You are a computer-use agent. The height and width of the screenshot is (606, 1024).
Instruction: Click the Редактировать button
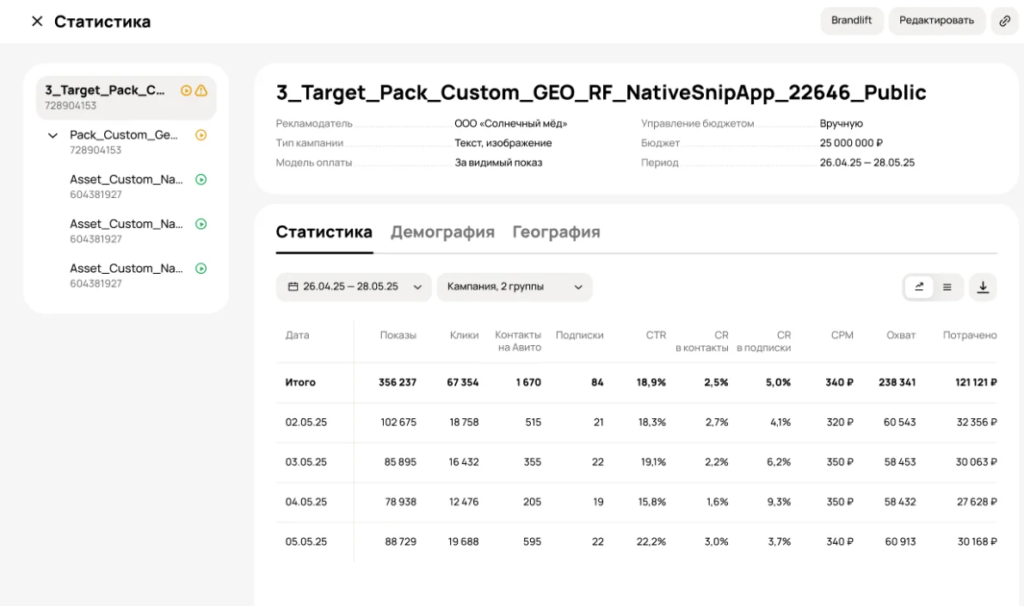click(x=936, y=20)
